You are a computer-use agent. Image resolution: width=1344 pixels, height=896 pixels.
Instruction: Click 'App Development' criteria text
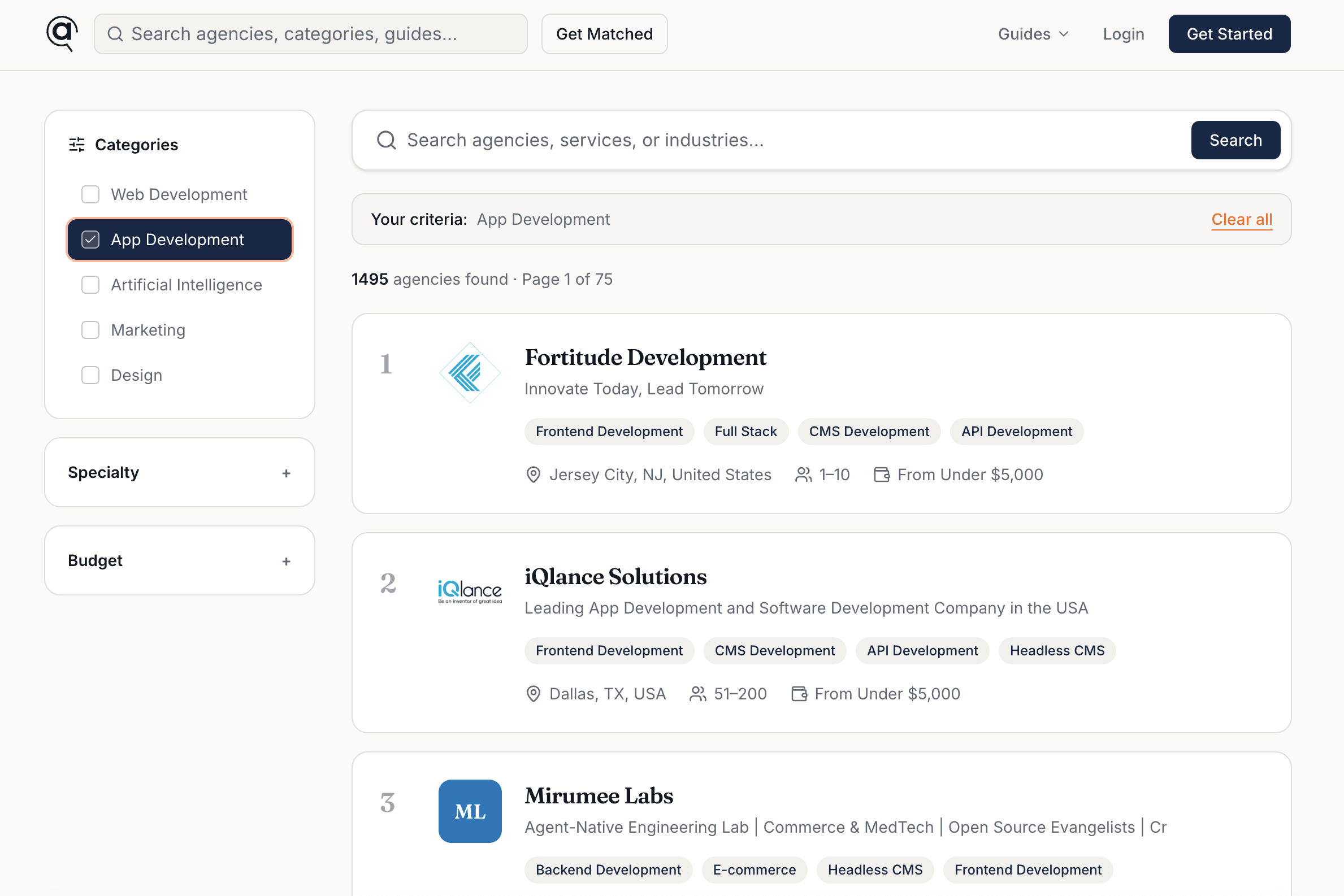(543, 219)
